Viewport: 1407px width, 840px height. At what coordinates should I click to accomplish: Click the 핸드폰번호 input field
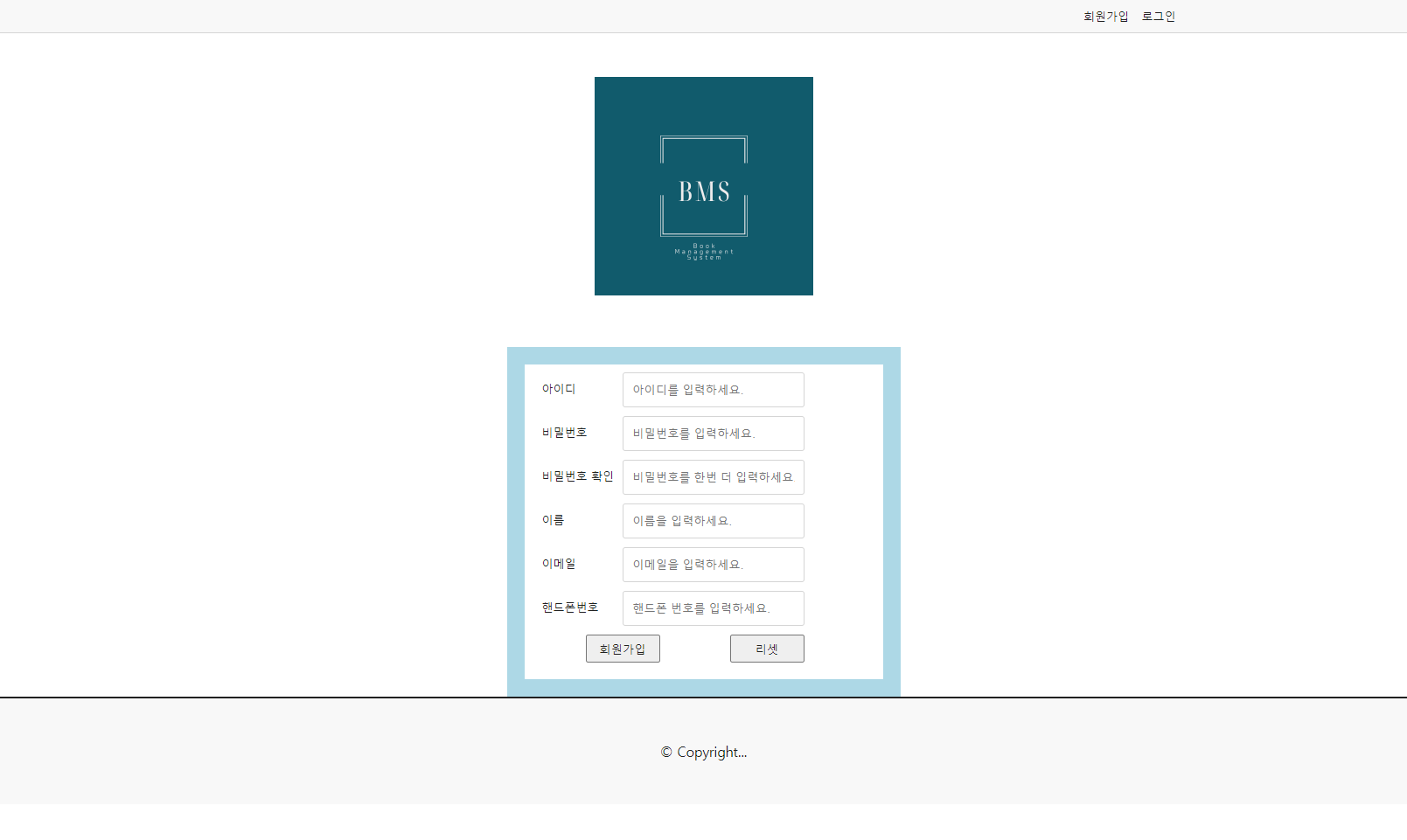pyautogui.click(x=712, y=608)
